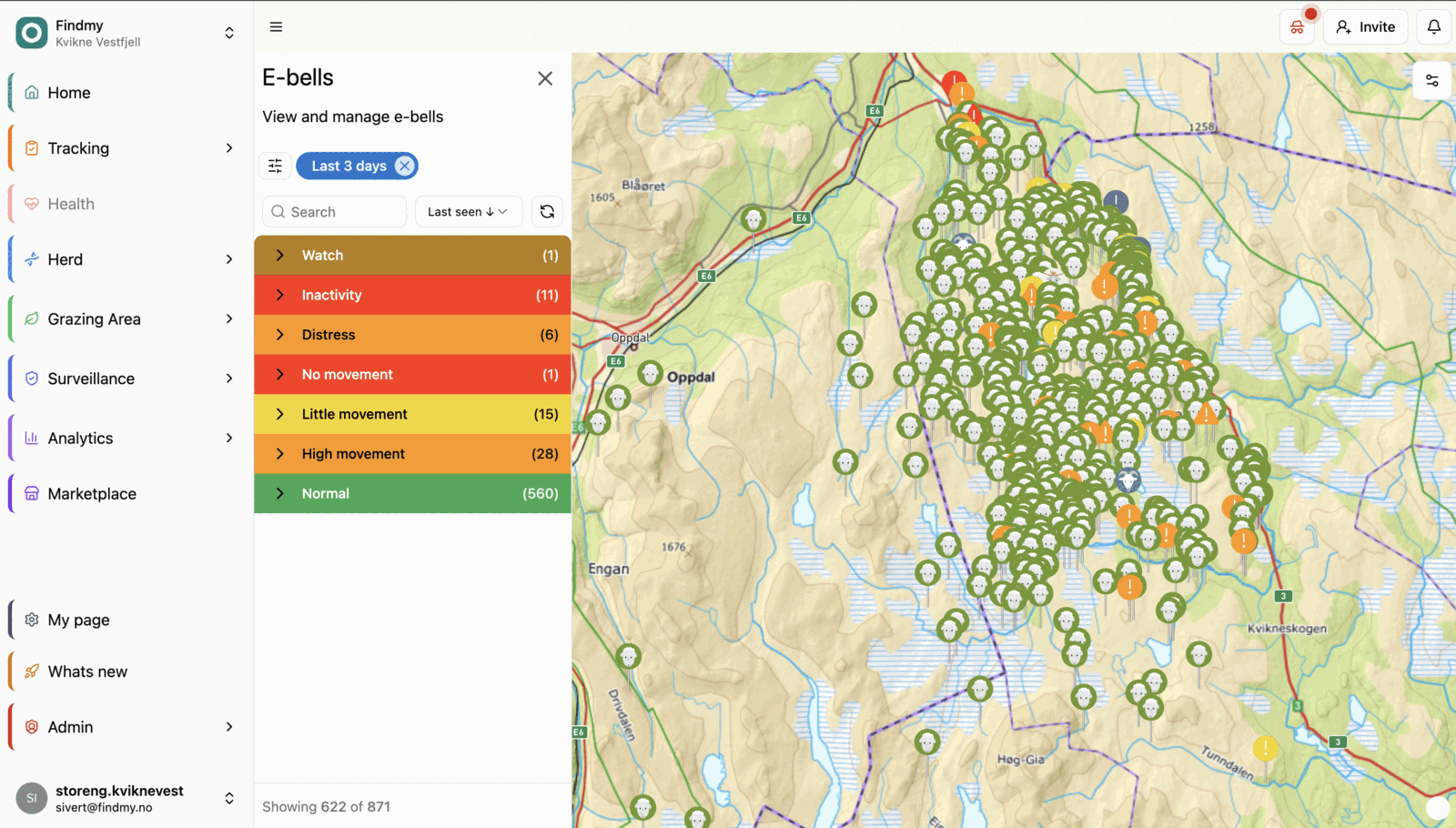Viewport: 1456px width, 828px height.
Task: Go to the Home page
Action: pos(126,93)
